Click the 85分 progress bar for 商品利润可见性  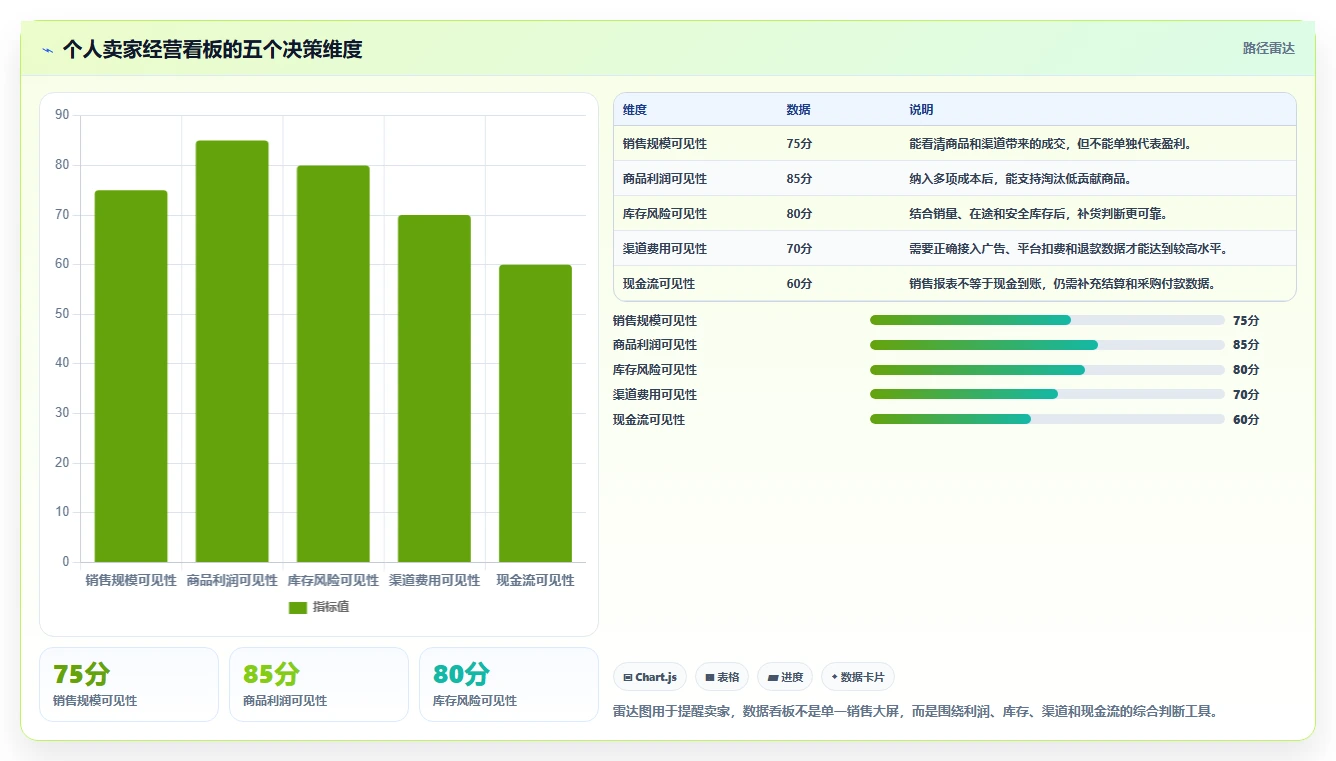tap(1047, 345)
